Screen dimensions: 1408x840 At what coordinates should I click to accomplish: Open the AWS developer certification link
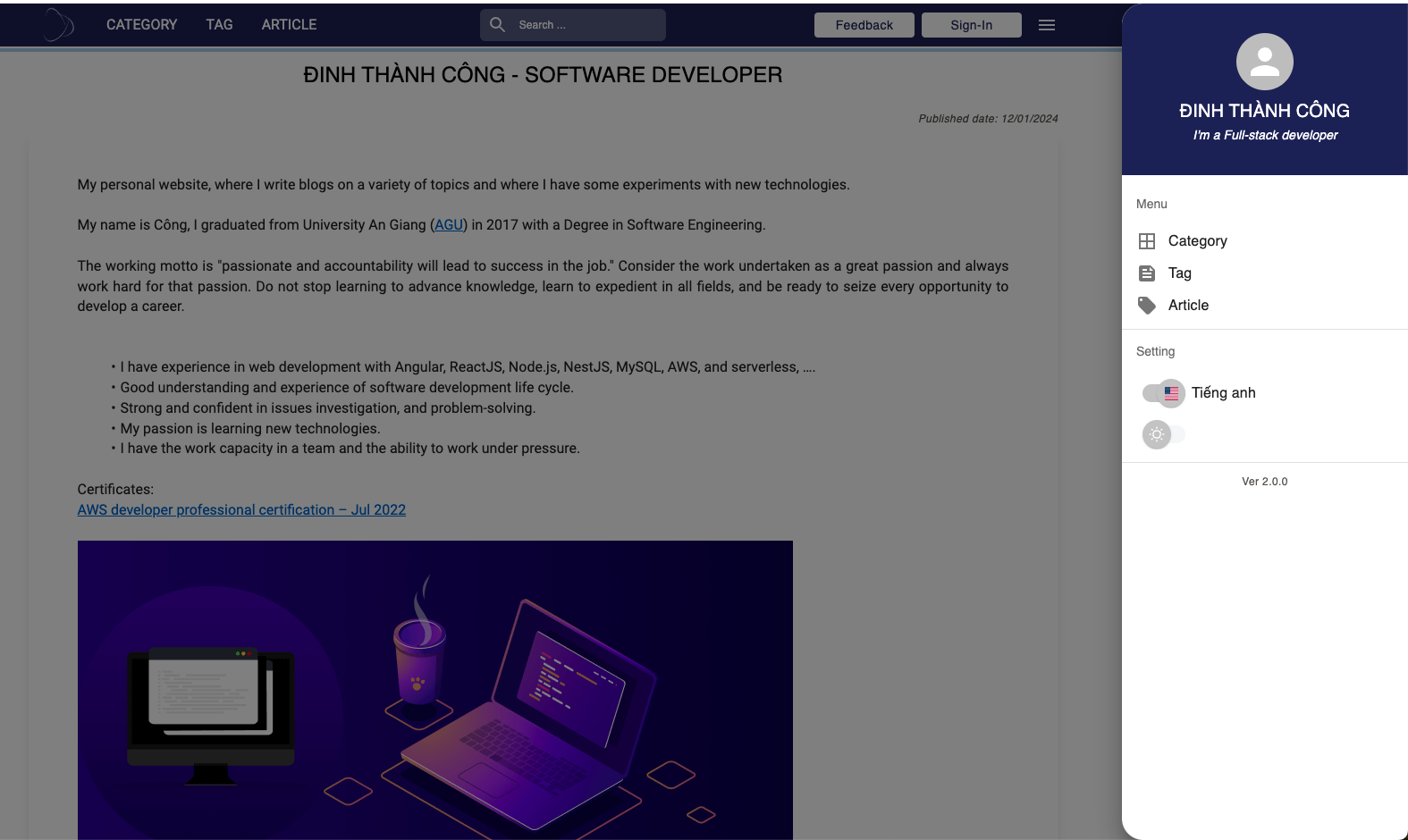point(241,510)
